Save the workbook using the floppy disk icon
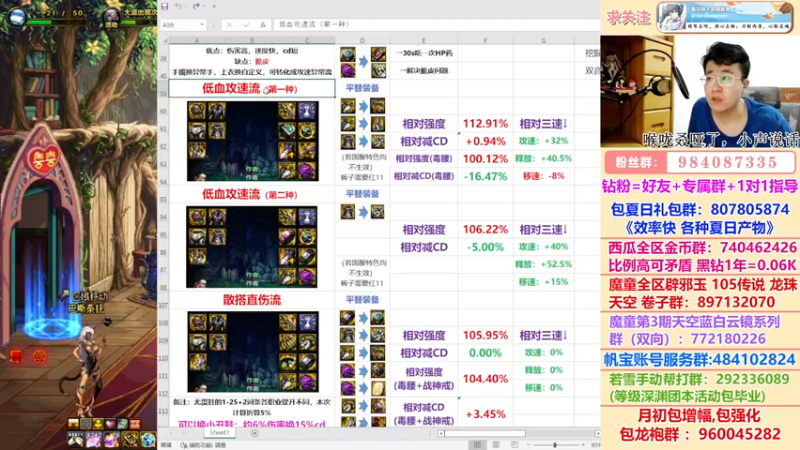The image size is (800, 450). click(164, 7)
